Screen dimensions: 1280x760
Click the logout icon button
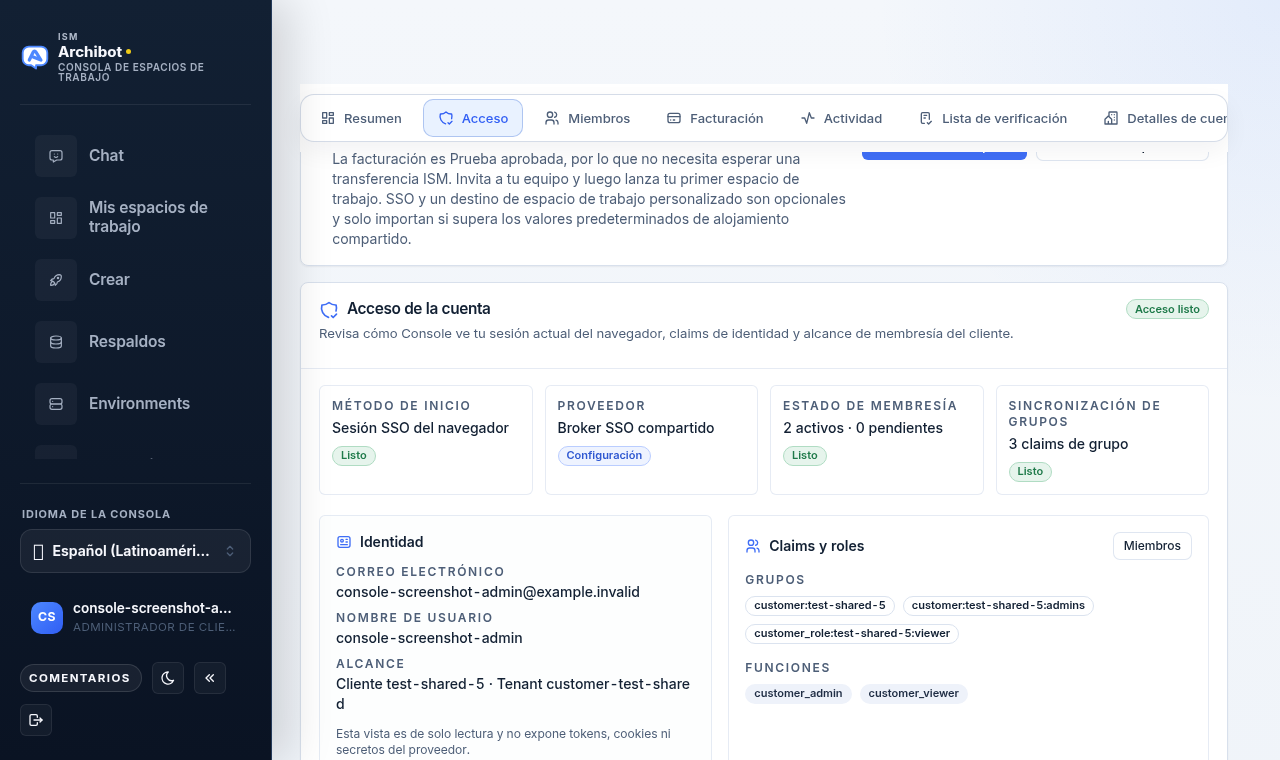[36, 720]
